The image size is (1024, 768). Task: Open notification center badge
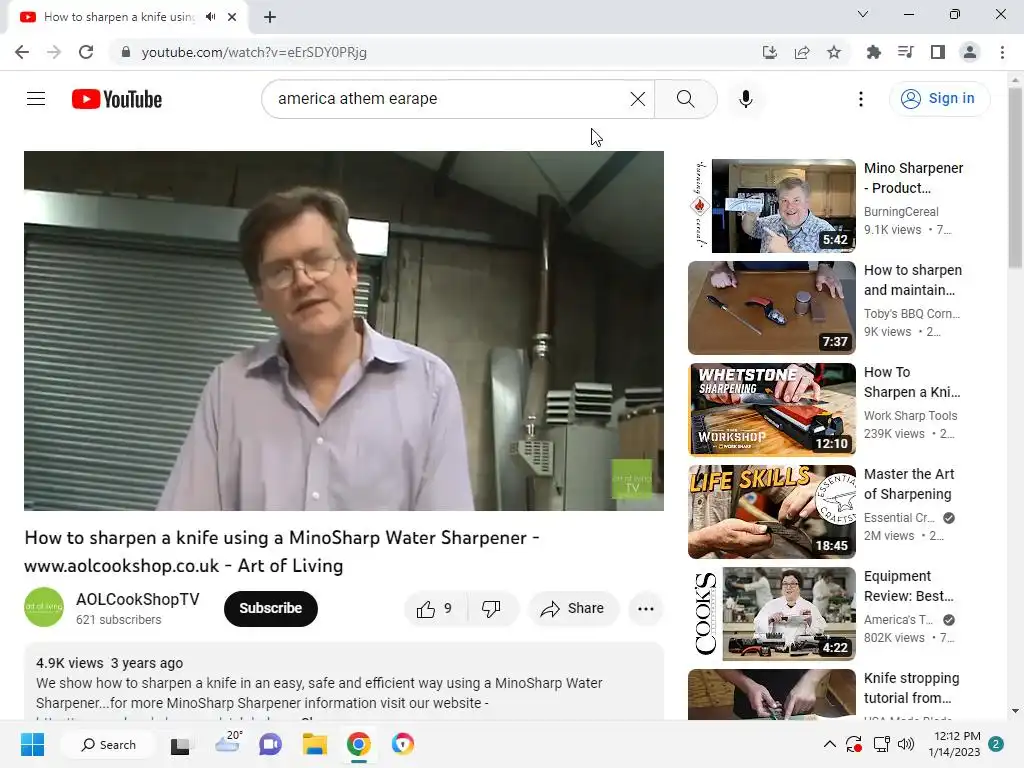point(996,744)
